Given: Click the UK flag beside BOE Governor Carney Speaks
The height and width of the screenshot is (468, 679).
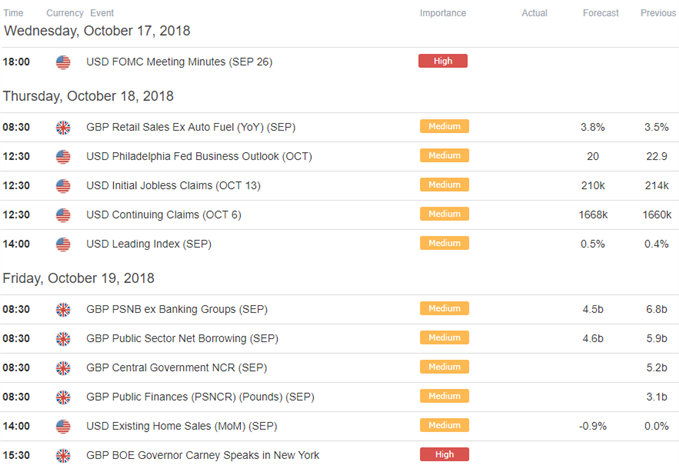Looking at the screenshot, I should 63,456.
